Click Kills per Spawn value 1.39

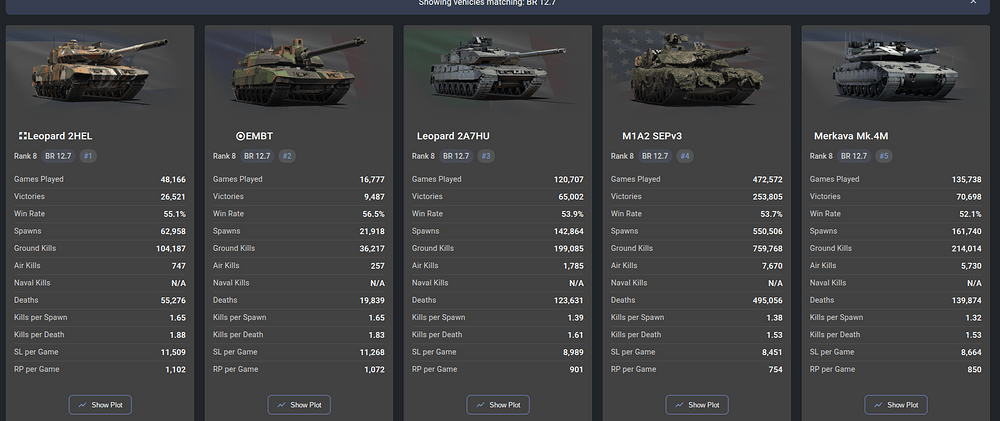tap(576, 318)
